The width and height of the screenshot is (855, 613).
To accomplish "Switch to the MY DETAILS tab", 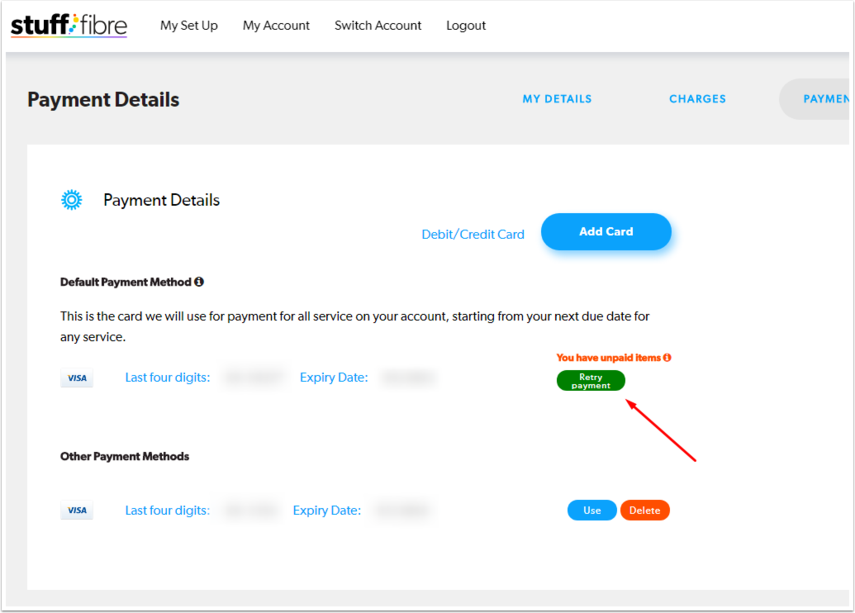I will 557,99.
